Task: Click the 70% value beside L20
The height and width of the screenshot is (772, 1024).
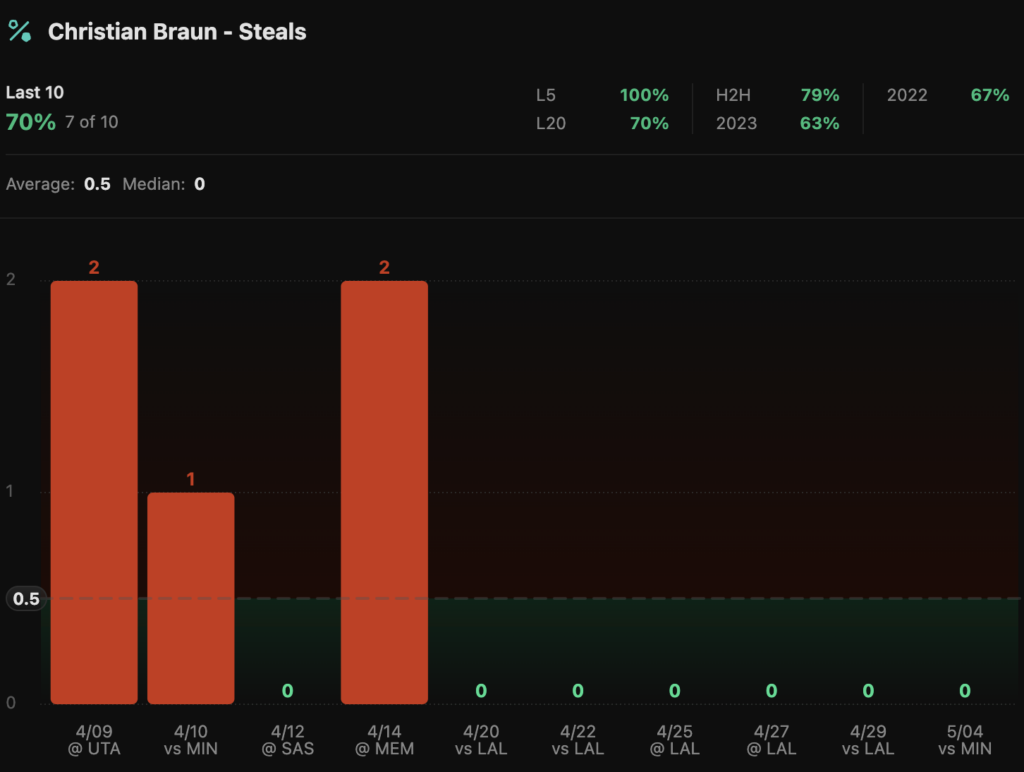Action: pyautogui.click(x=649, y=123)
